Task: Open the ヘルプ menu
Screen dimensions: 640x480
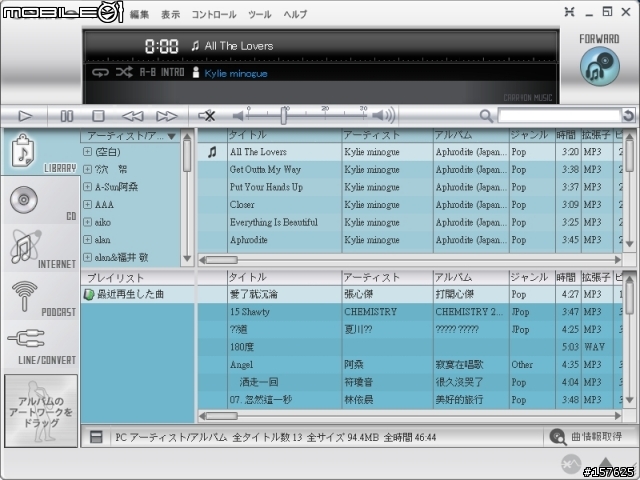Action: (x=295, y=15)
